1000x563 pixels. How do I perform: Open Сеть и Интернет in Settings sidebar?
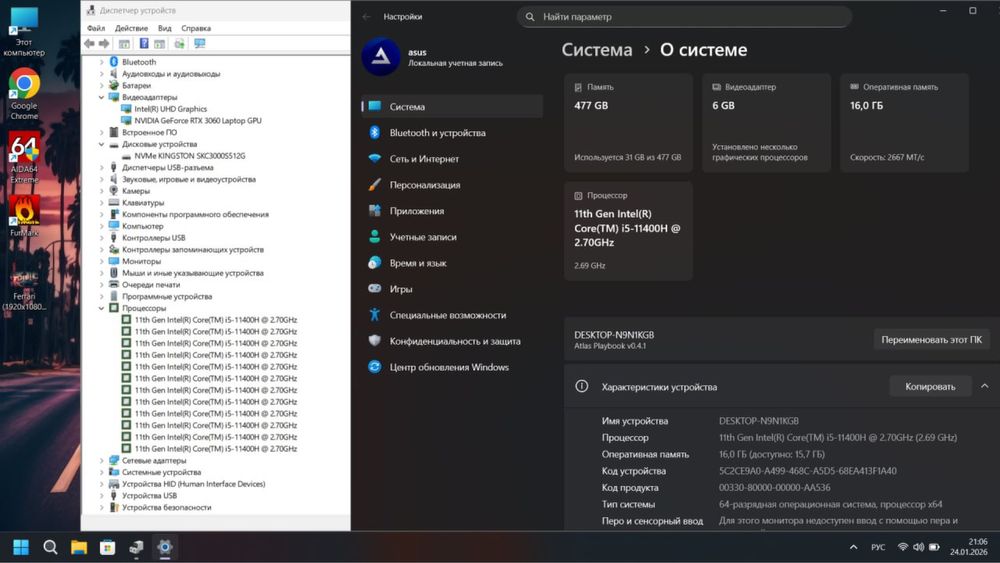(x=452, y=159)
